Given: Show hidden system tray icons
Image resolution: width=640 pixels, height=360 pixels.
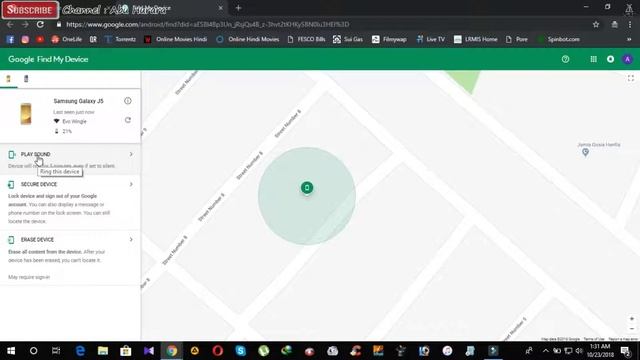Looking at the screenshot, I should pos(546,351).
